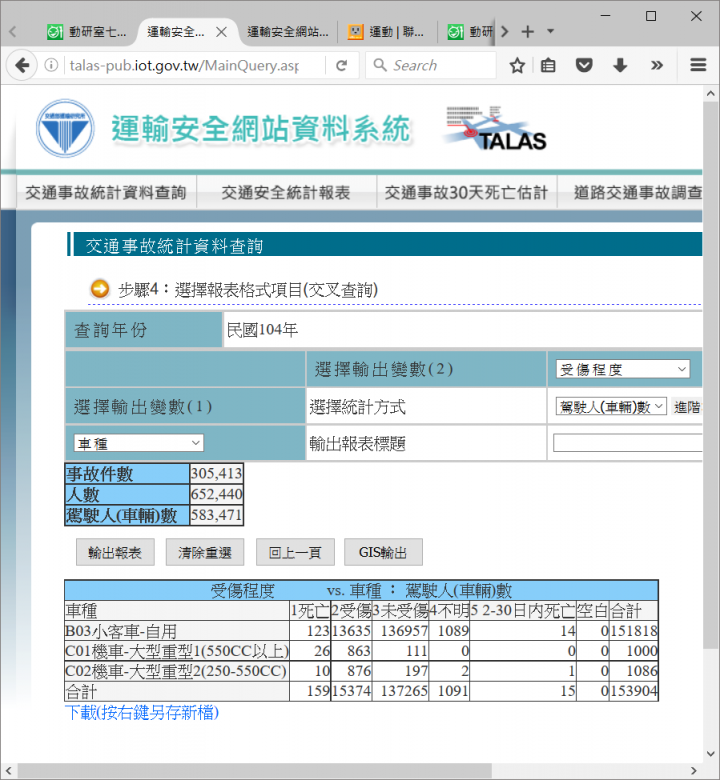Click the 清除重選 button
The width and height of the screenshot is (720, 780).
tap(205, 552)
